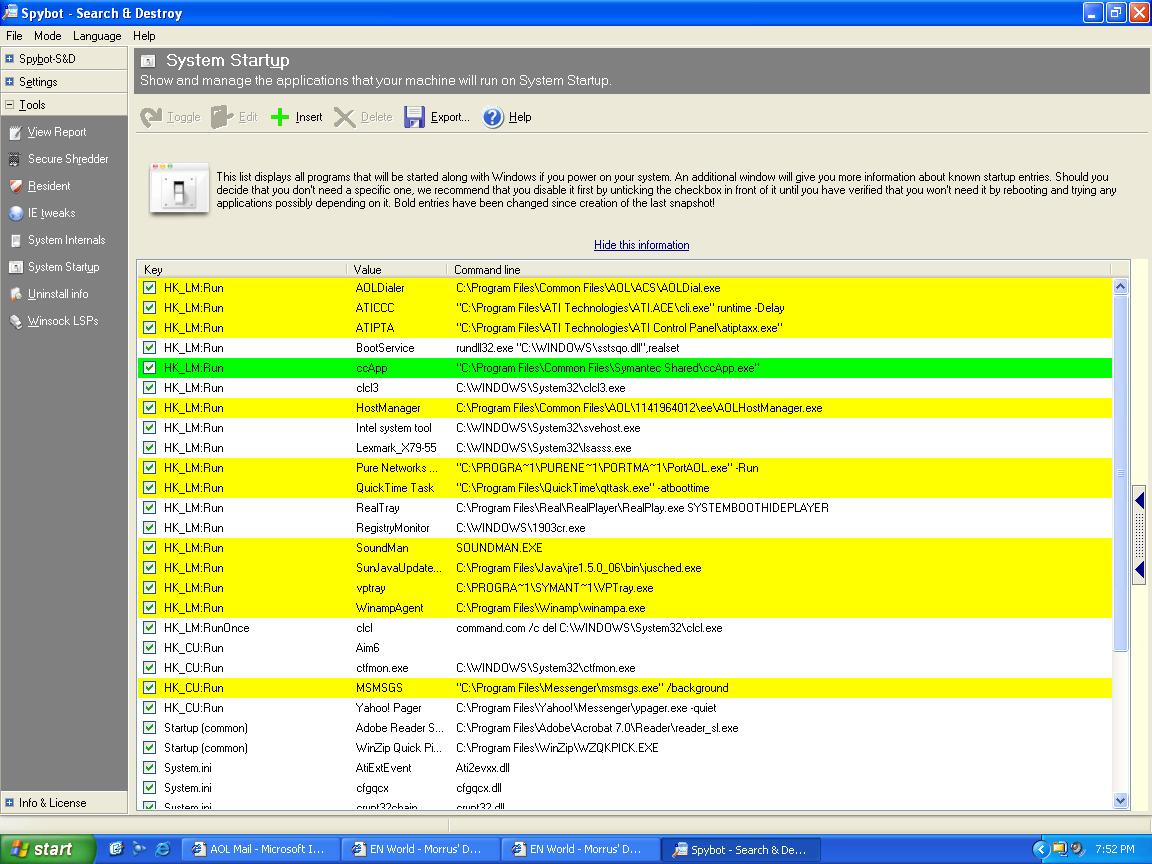Disable the Intel system tool entry checkbox
The height and width of the screenshot is (864, 1152).
click(x=150, y=428)
